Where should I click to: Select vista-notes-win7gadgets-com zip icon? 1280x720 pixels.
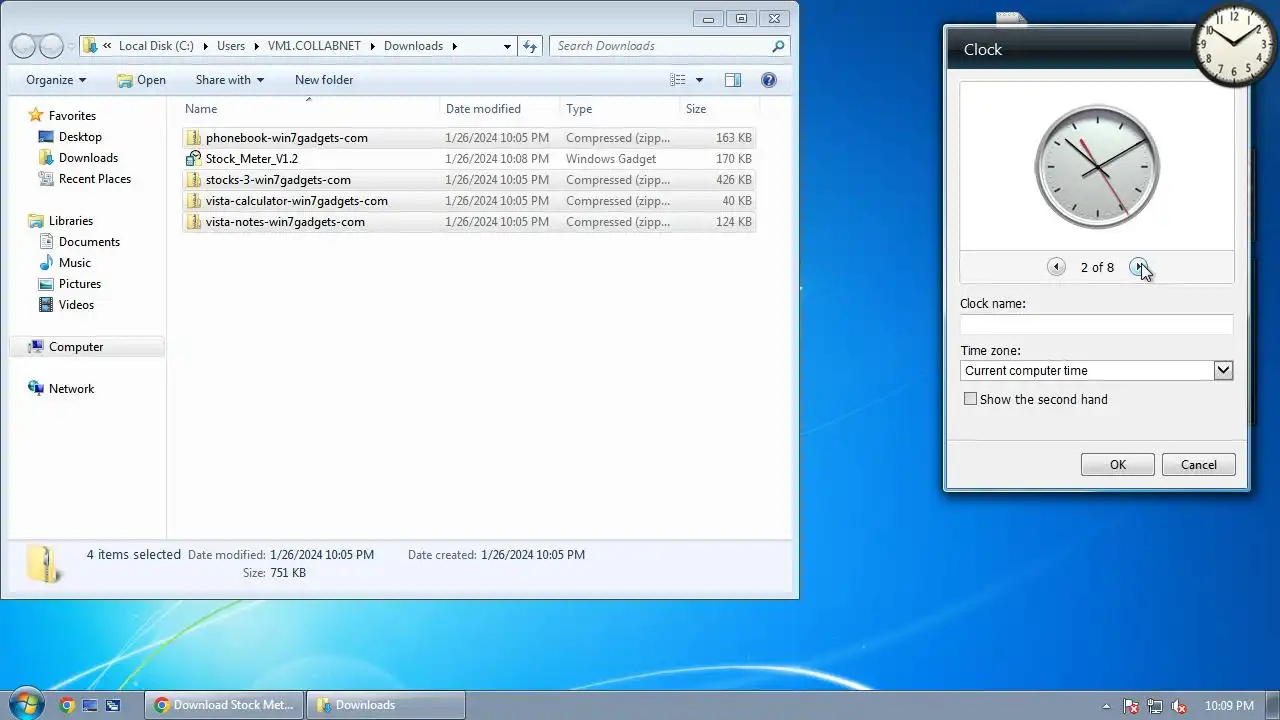click(194, 222)
